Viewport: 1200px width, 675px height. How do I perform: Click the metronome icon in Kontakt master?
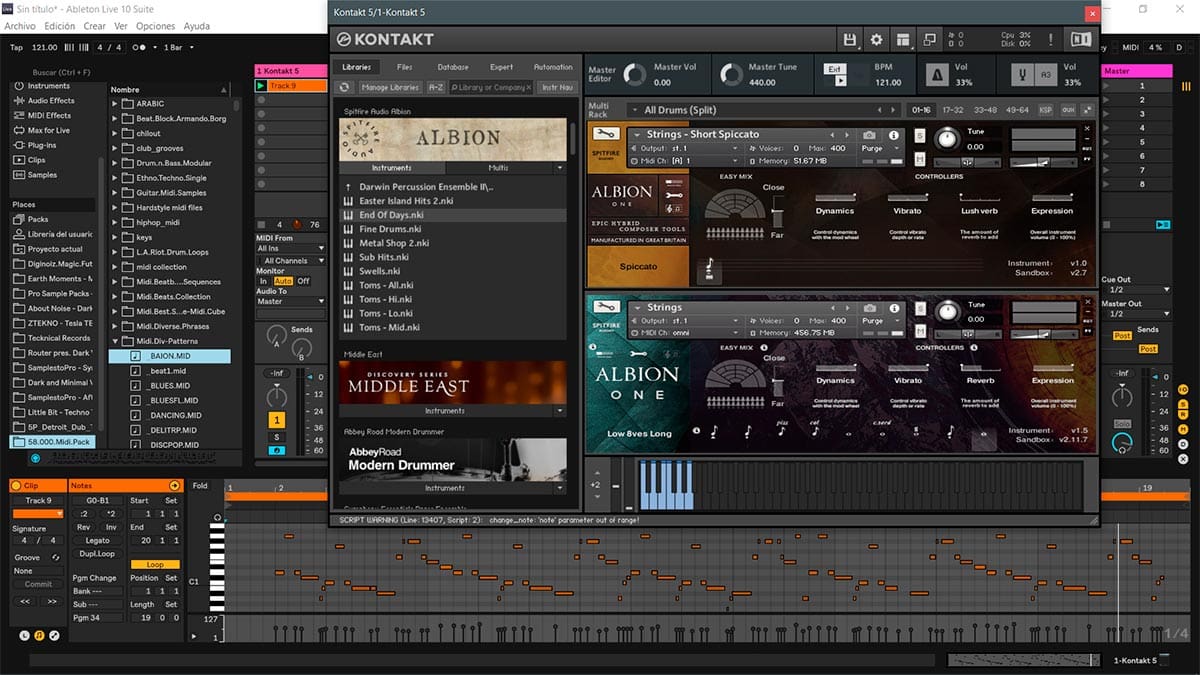[937, 75]
